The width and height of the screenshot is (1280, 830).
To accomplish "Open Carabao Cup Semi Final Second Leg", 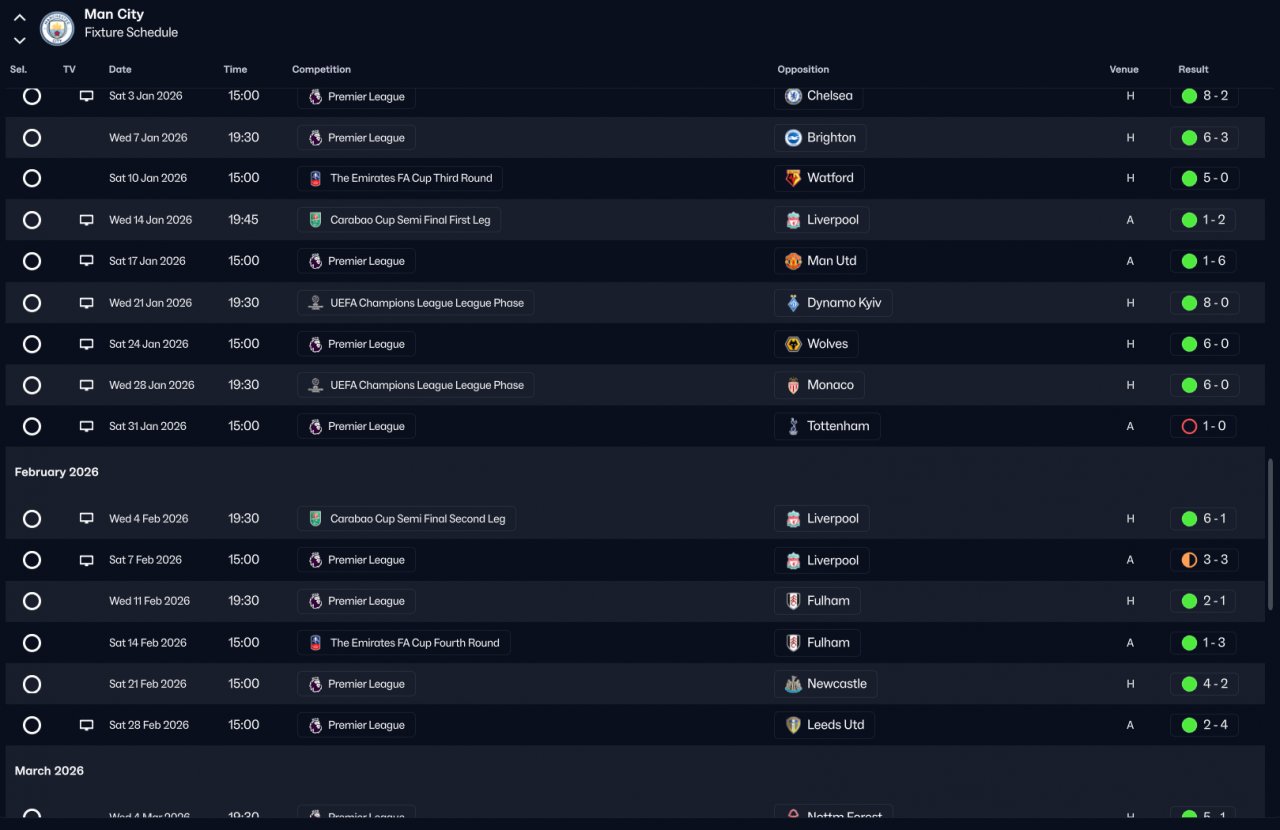I will pos(407,519).
